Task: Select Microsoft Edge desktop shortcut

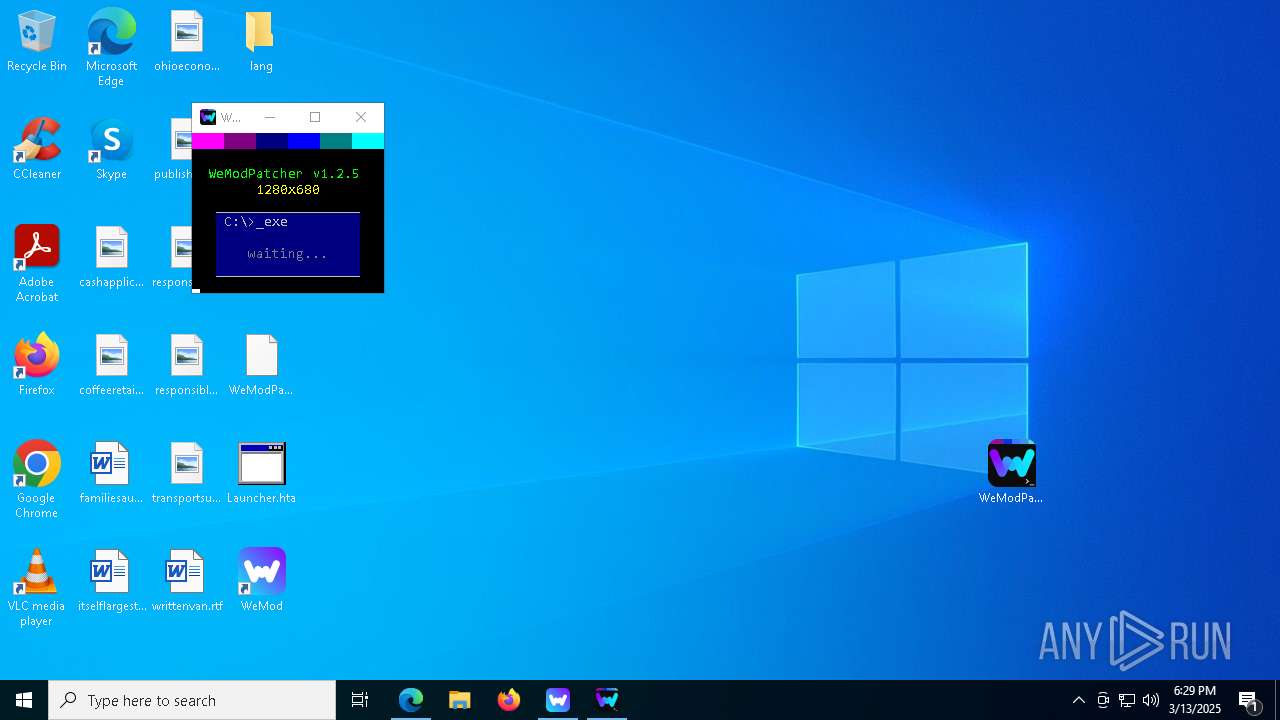Action: point(111,48)
